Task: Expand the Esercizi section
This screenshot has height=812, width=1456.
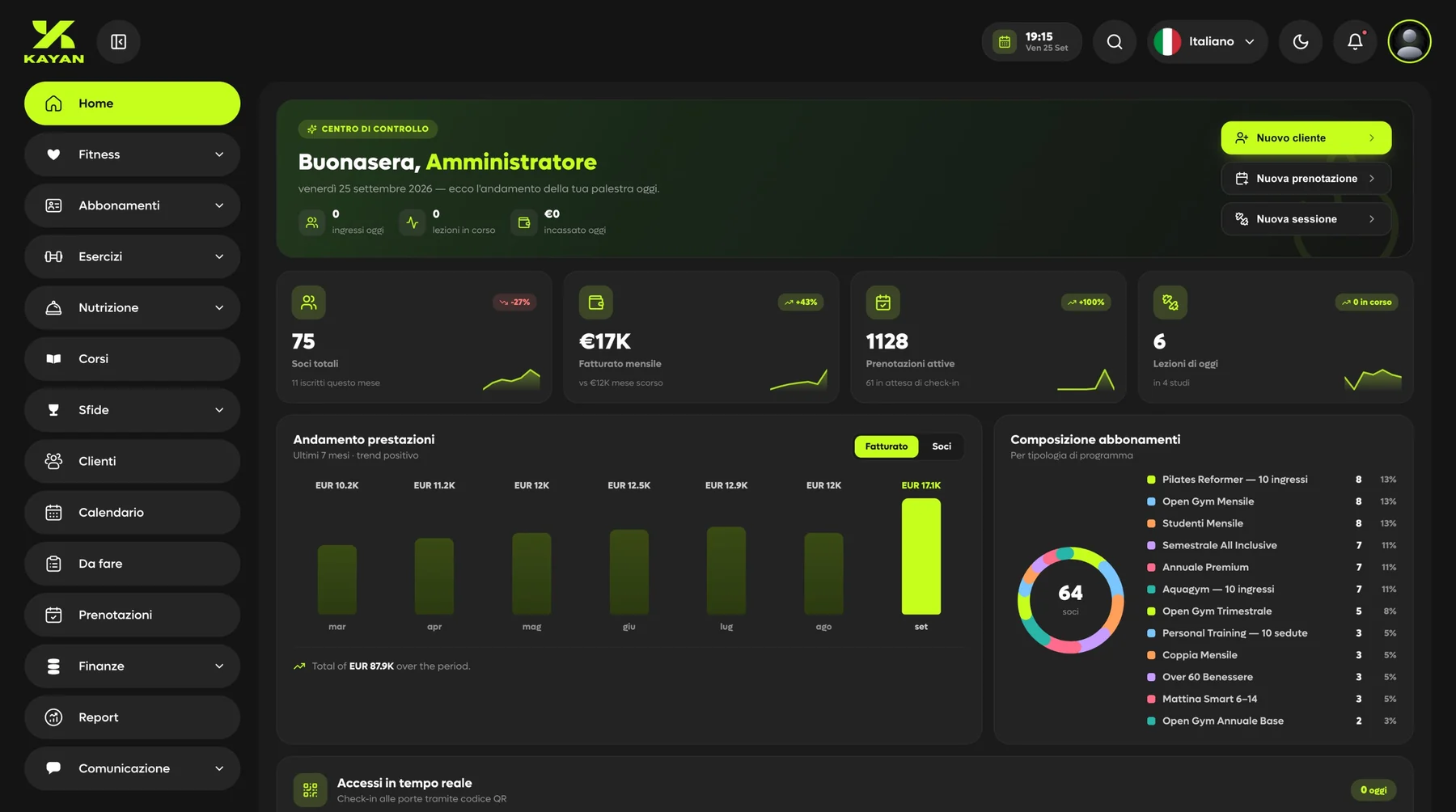Action: [132, 256]
